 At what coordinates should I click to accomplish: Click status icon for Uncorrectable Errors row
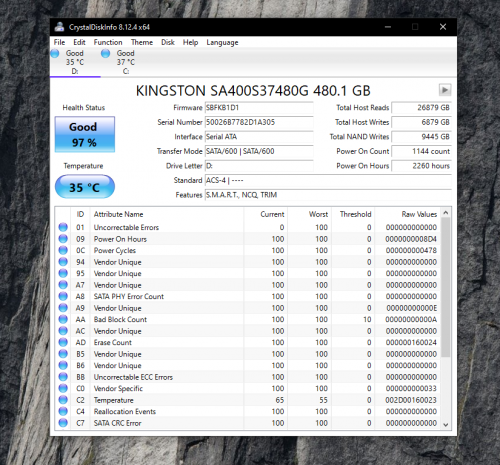pos(63,227)
